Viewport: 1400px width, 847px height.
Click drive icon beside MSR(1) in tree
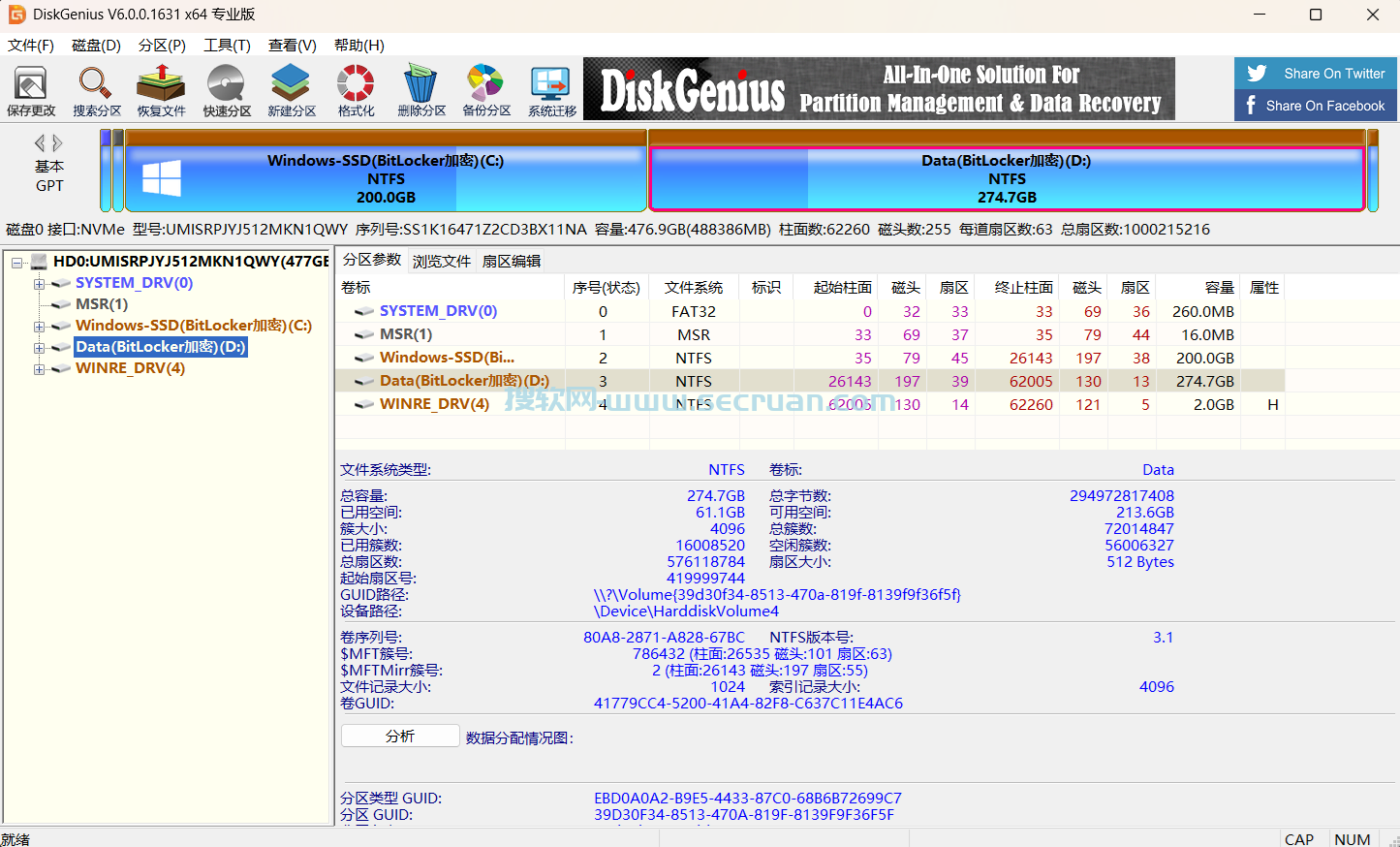pyautogui.click(x=61, y=304)
